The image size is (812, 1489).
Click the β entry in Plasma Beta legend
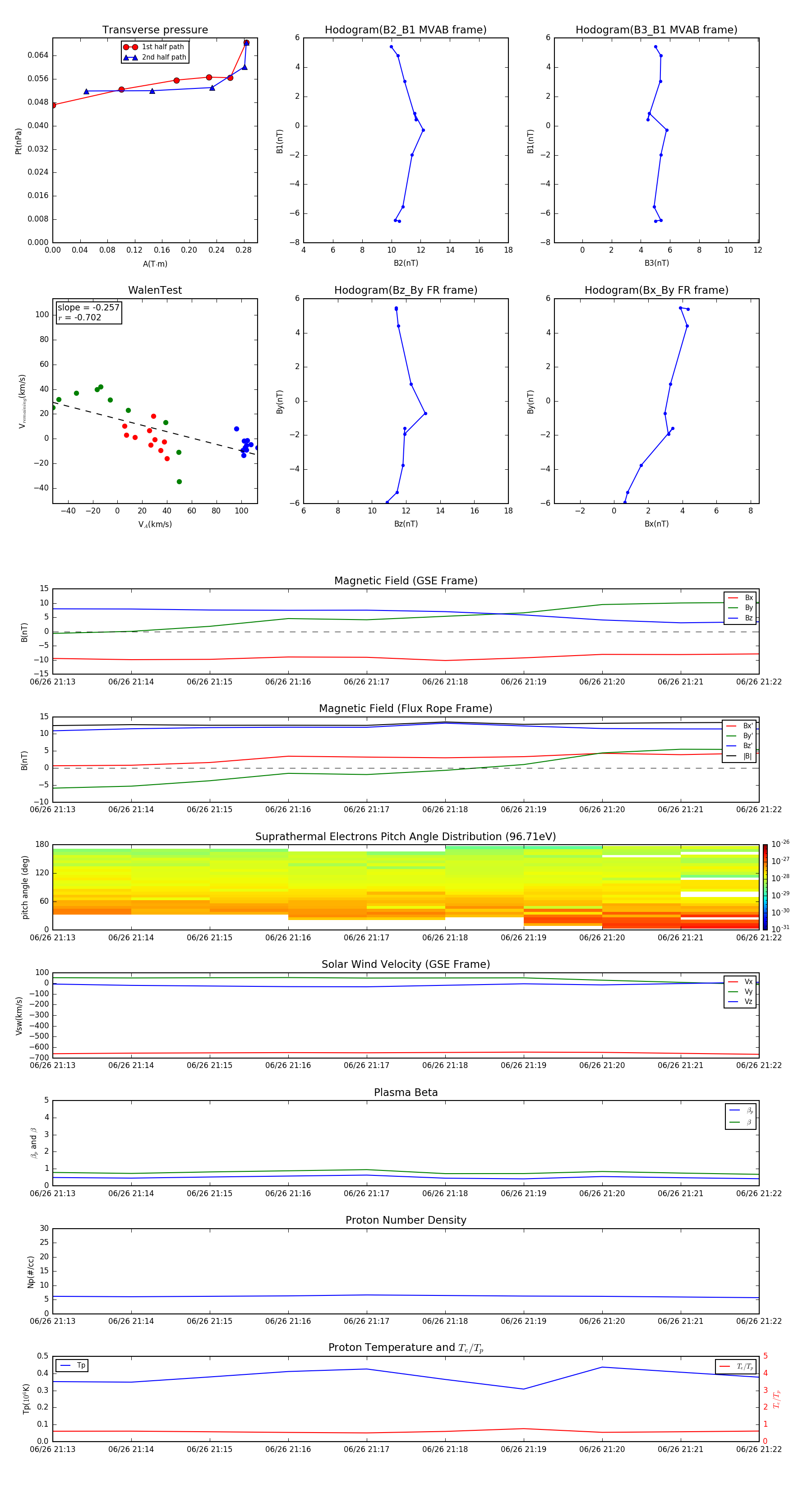pos(741,1122)
